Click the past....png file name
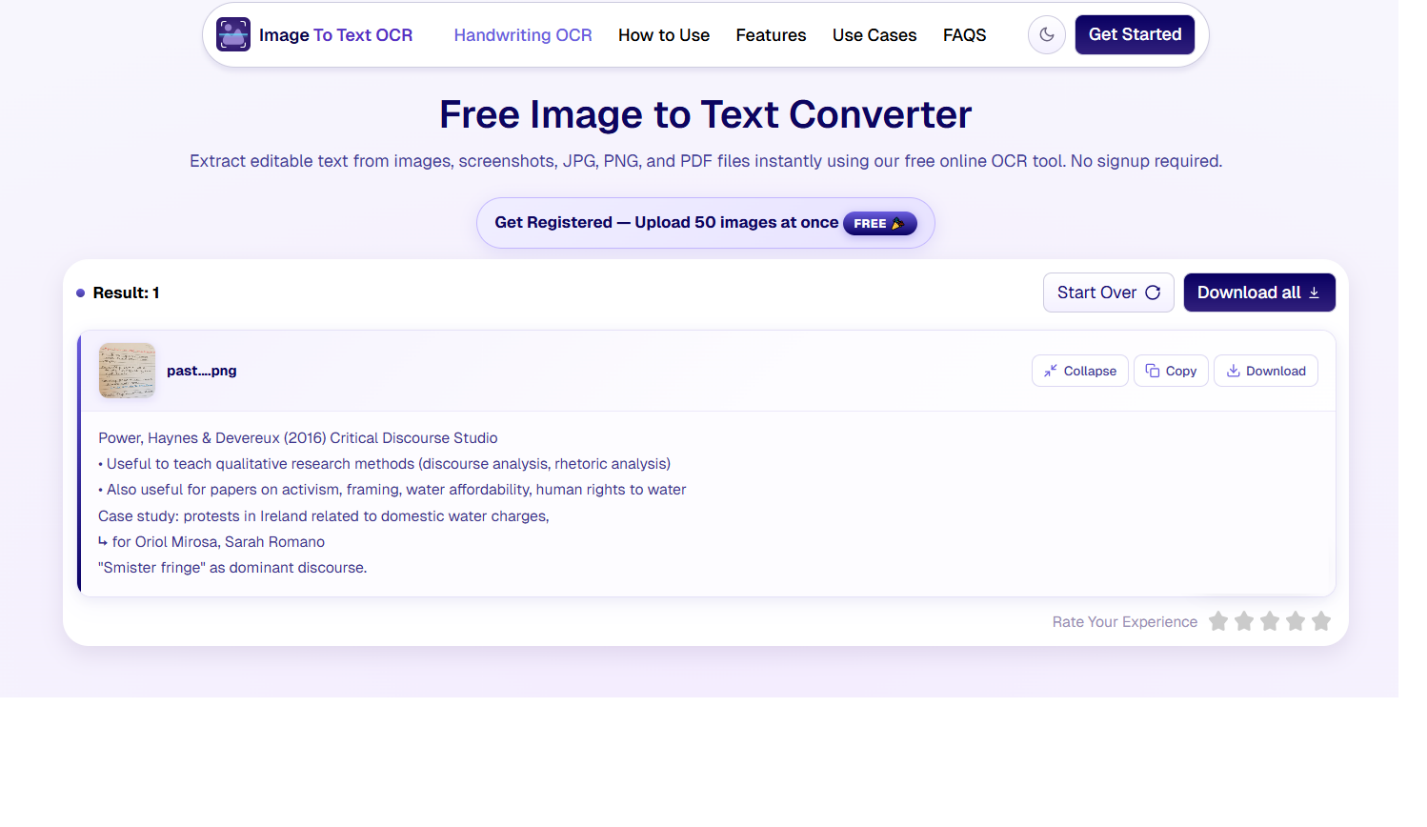Screen dimensions: 1427x827 coord(202,371)
